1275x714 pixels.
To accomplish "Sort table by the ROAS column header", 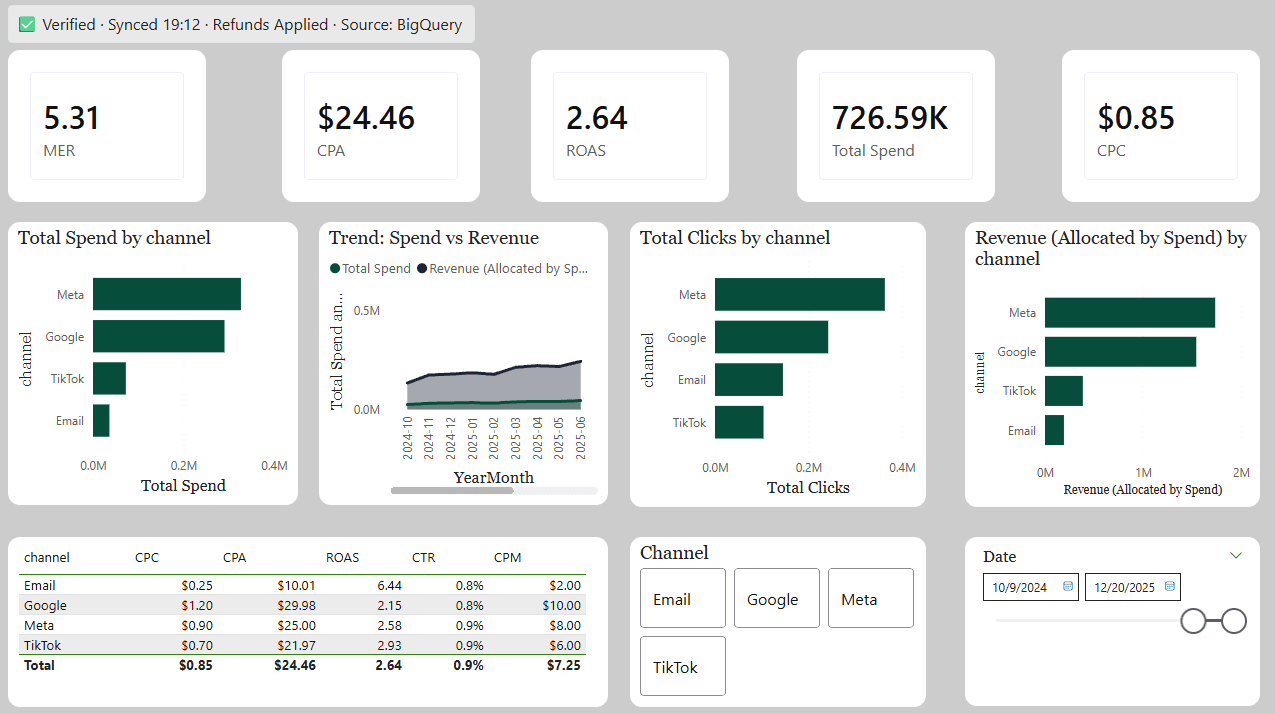I will (342, 558).
